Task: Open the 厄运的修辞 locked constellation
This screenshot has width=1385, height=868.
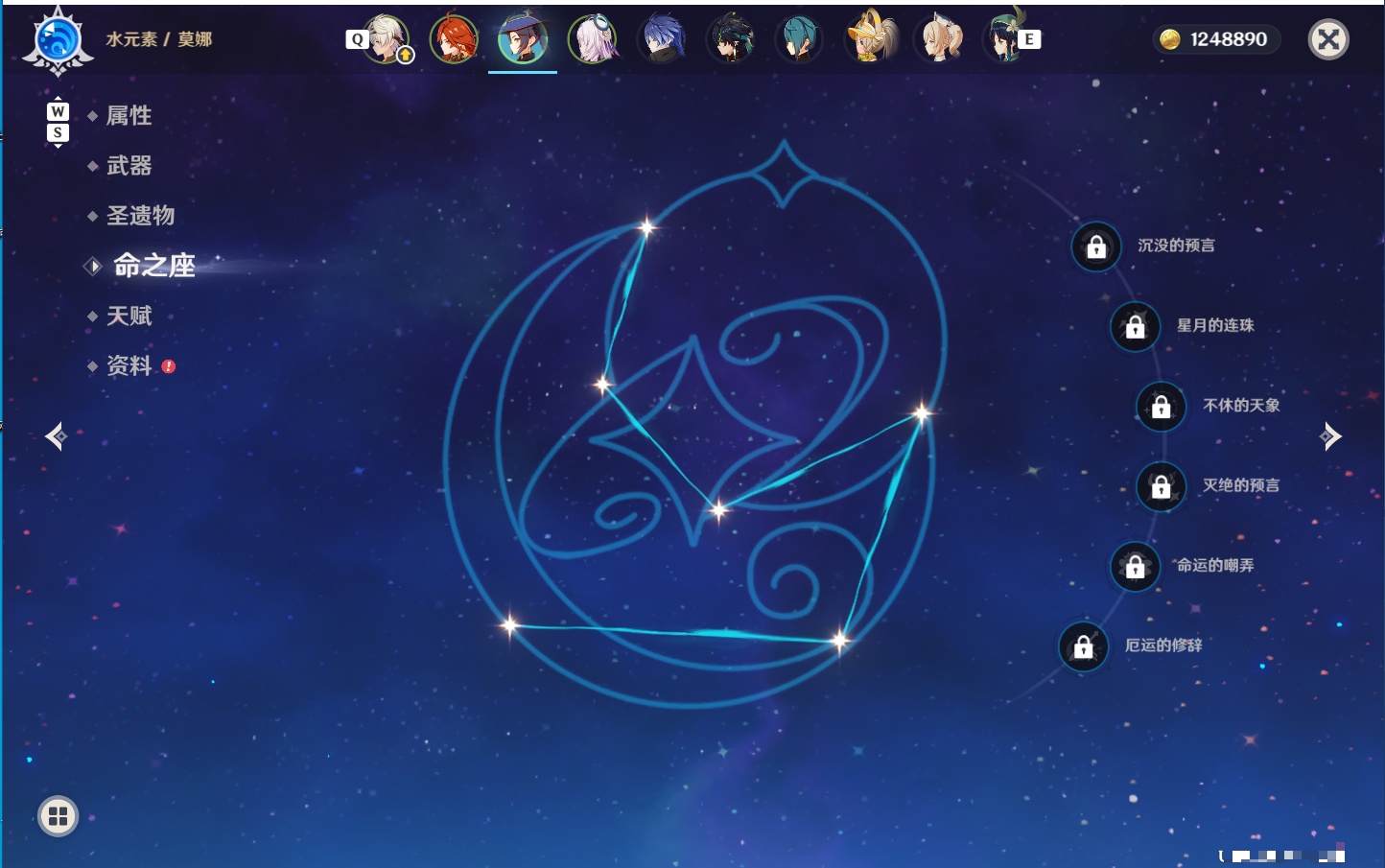Action: coord(1083,646)
